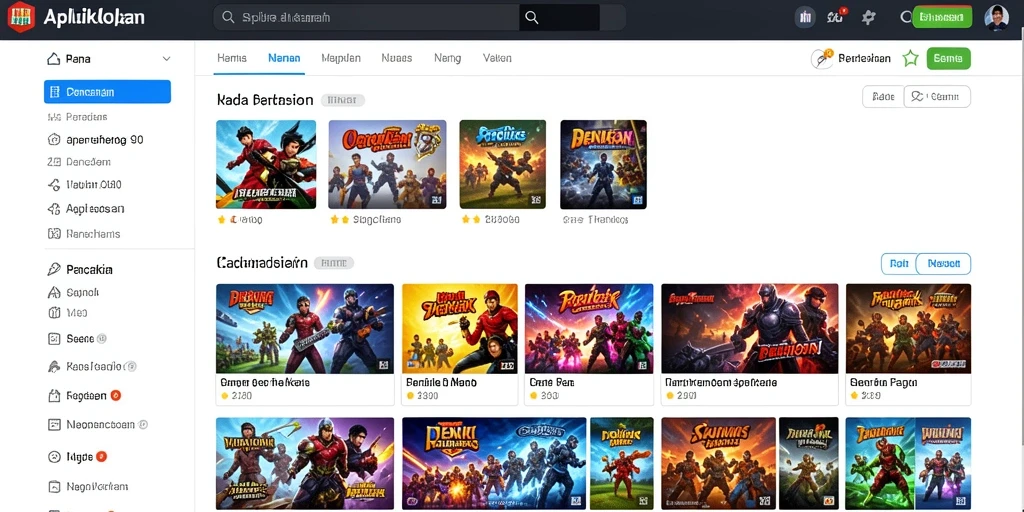Expand the Pana chevron in the sidebar
The height and width of the screenshot is (512, 1024).
pos(167,59)
